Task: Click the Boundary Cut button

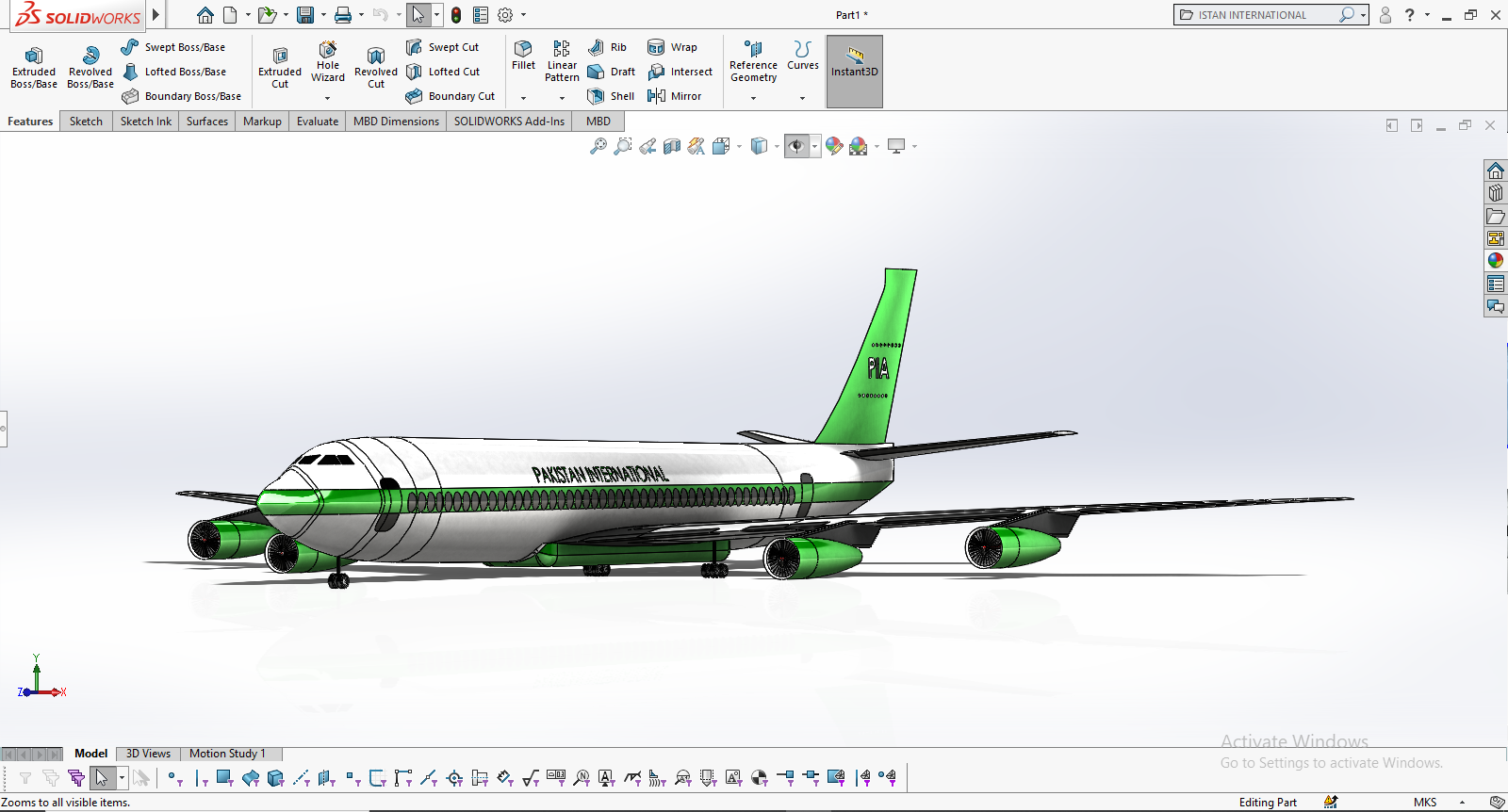Action: 450,96
